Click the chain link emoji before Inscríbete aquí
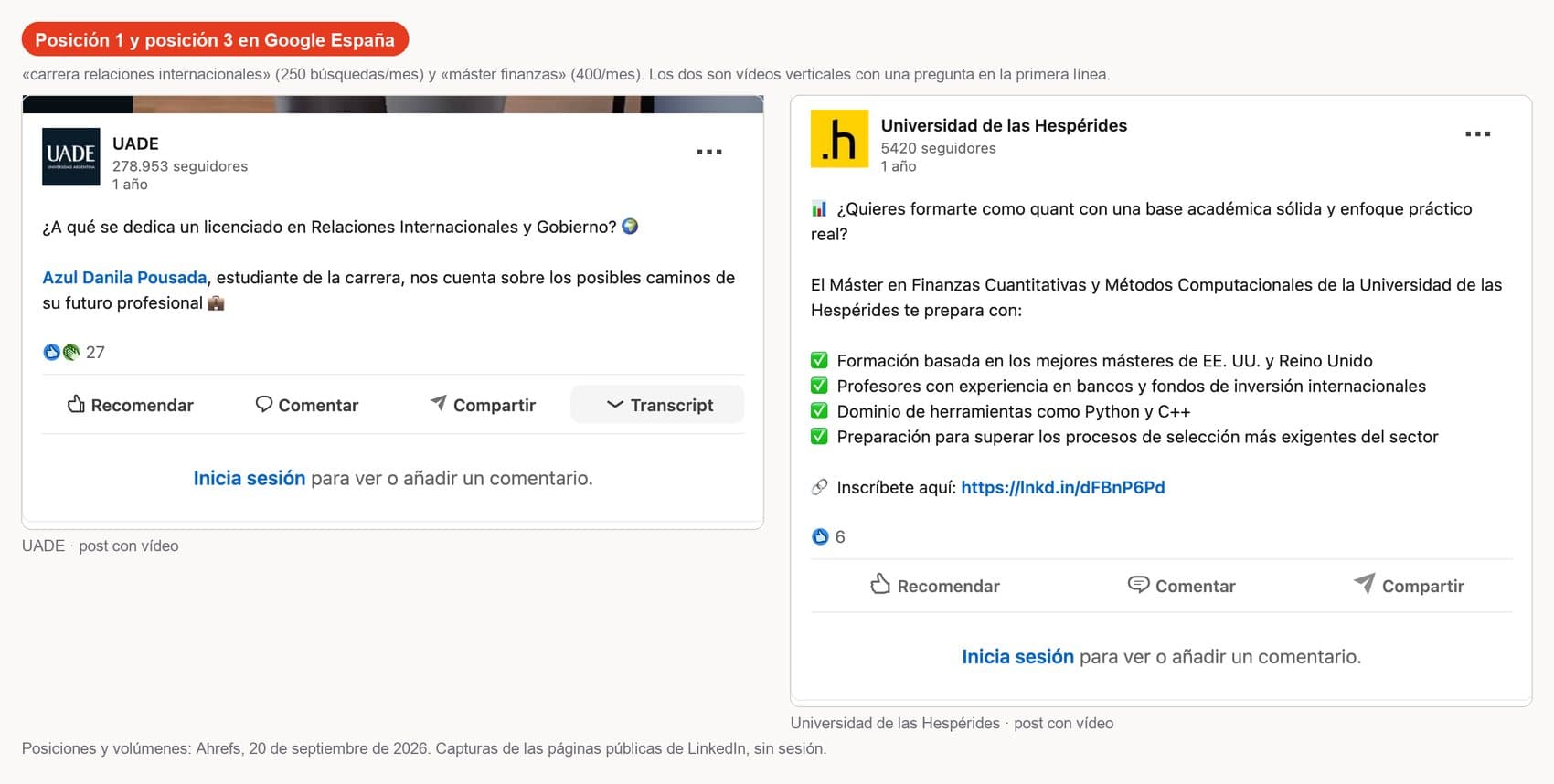This screenshot has width=1554, height=784. point(819,487)
